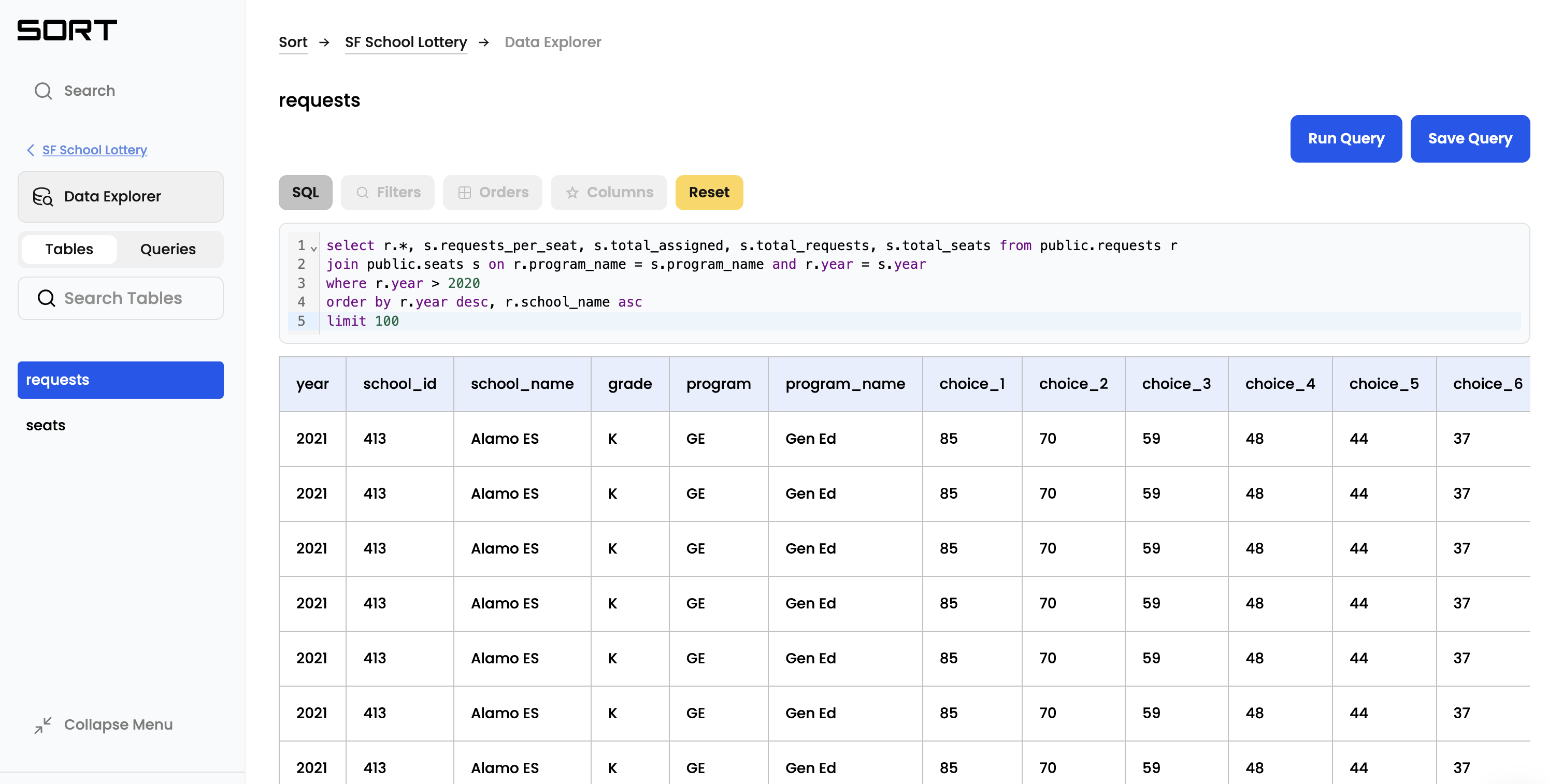Click the 'order by' line in SQL editor
This screenshot has width=1548, height=784.
[484, 301]
